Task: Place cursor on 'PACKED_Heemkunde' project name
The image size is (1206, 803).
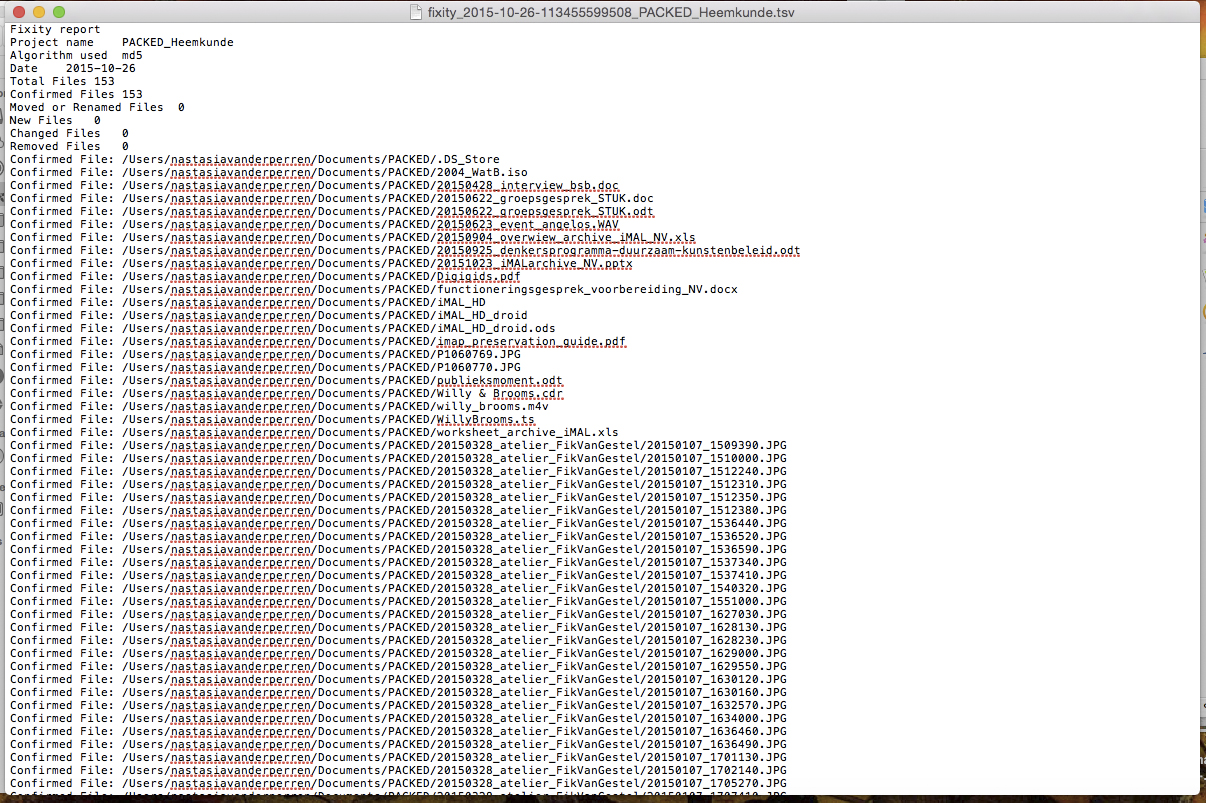Action: click(x=177, y=43)
